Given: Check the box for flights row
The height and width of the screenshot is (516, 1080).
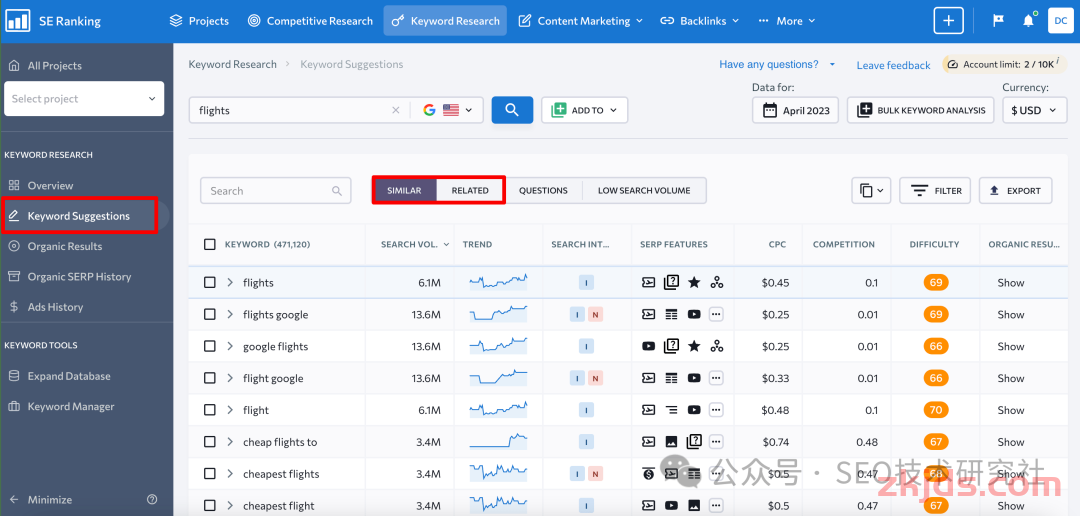Looking at the screenshot, I should [x=209, y=282].
